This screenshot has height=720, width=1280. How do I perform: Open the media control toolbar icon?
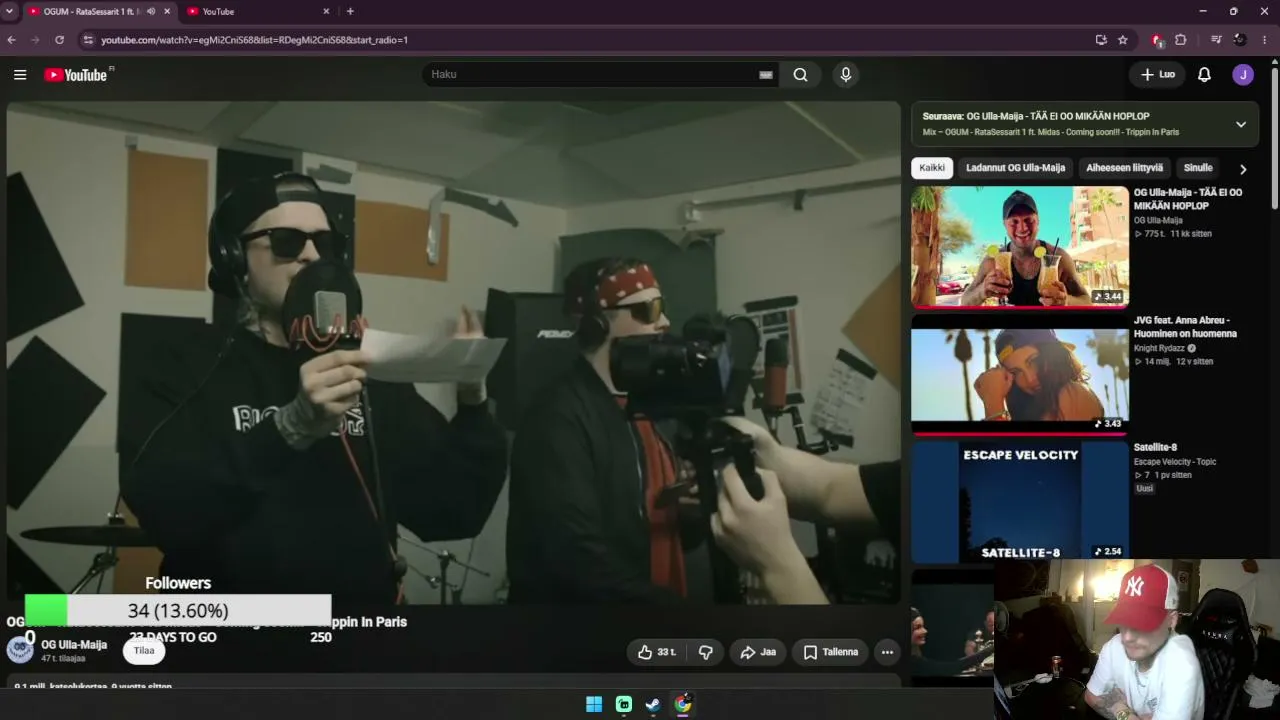coord(1216,40)
